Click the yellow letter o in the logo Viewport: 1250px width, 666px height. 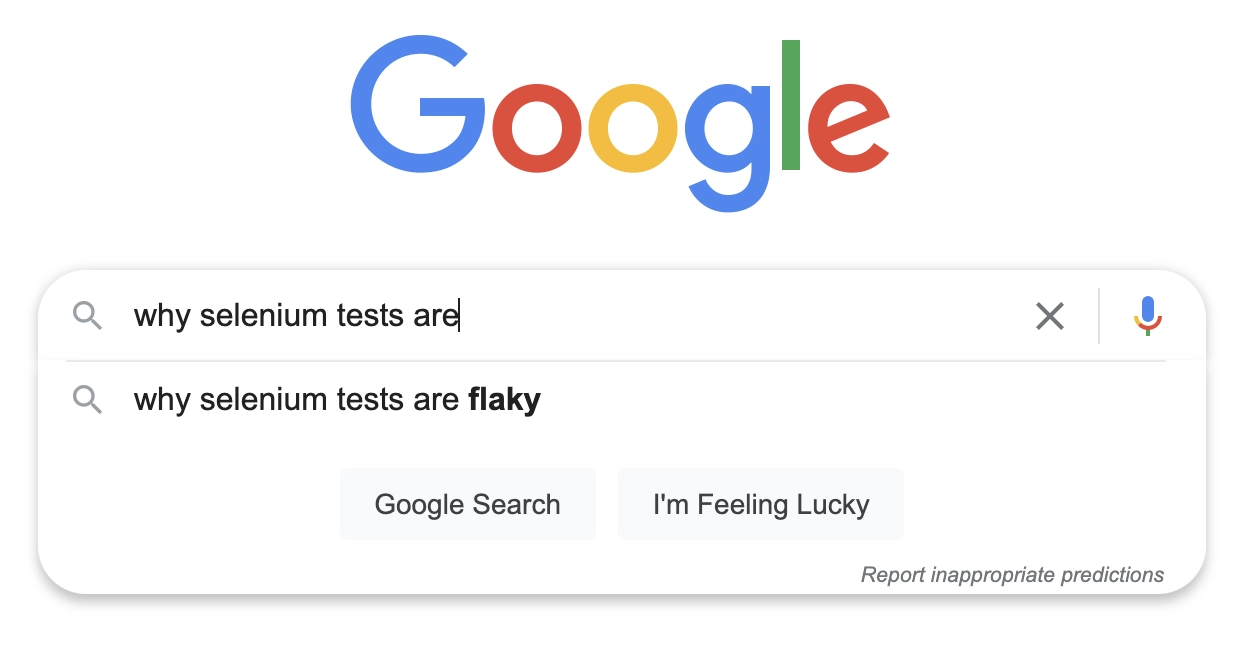coord(633,128)
